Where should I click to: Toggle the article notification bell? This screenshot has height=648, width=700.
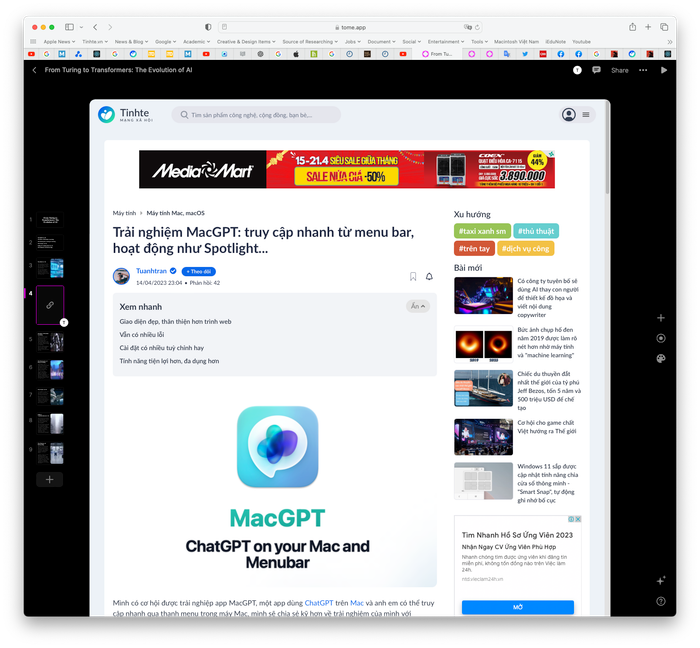pos(429,277)
